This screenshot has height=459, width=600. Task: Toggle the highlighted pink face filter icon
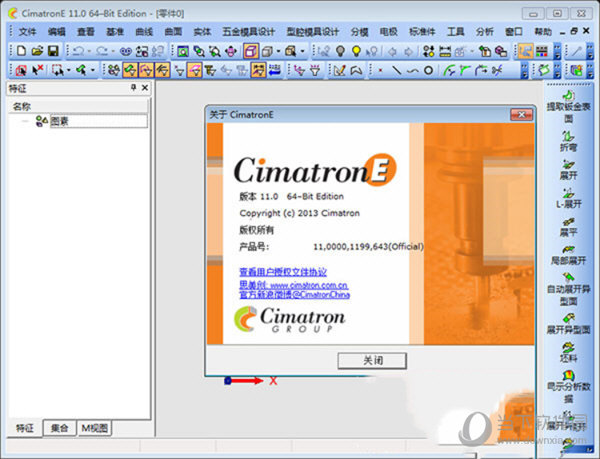pyautogui.click(x=194, y=70)
